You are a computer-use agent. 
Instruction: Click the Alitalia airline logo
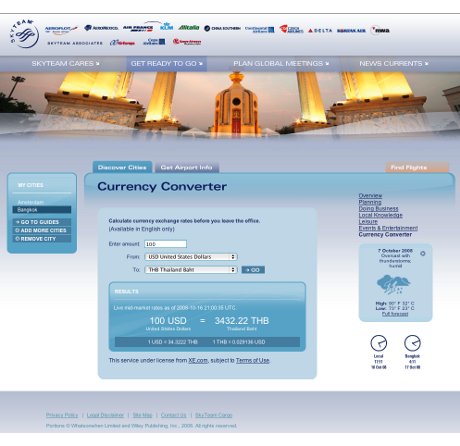[189, 28]
